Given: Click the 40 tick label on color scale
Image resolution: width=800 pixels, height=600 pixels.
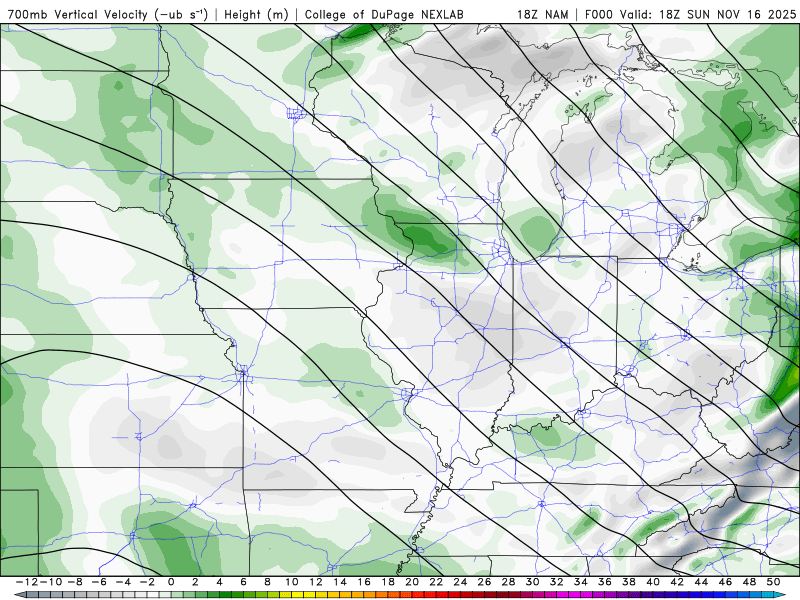Looking at the screenshot, I should click(653, 582).
